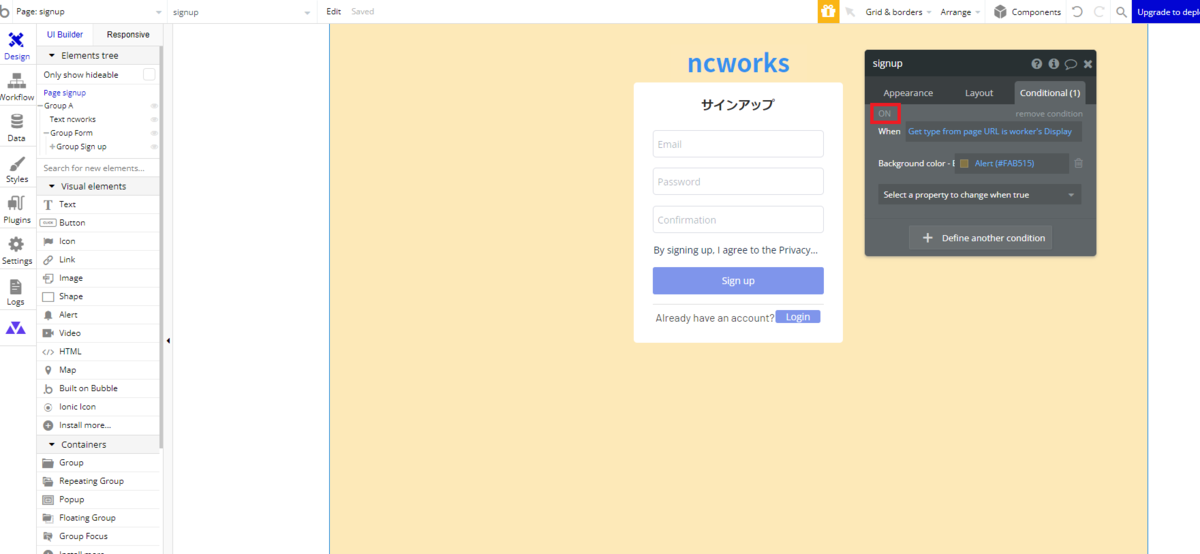1200x554 pixels.
Task: Open Select a property to change dropdown
Action: tap(979, 195)
